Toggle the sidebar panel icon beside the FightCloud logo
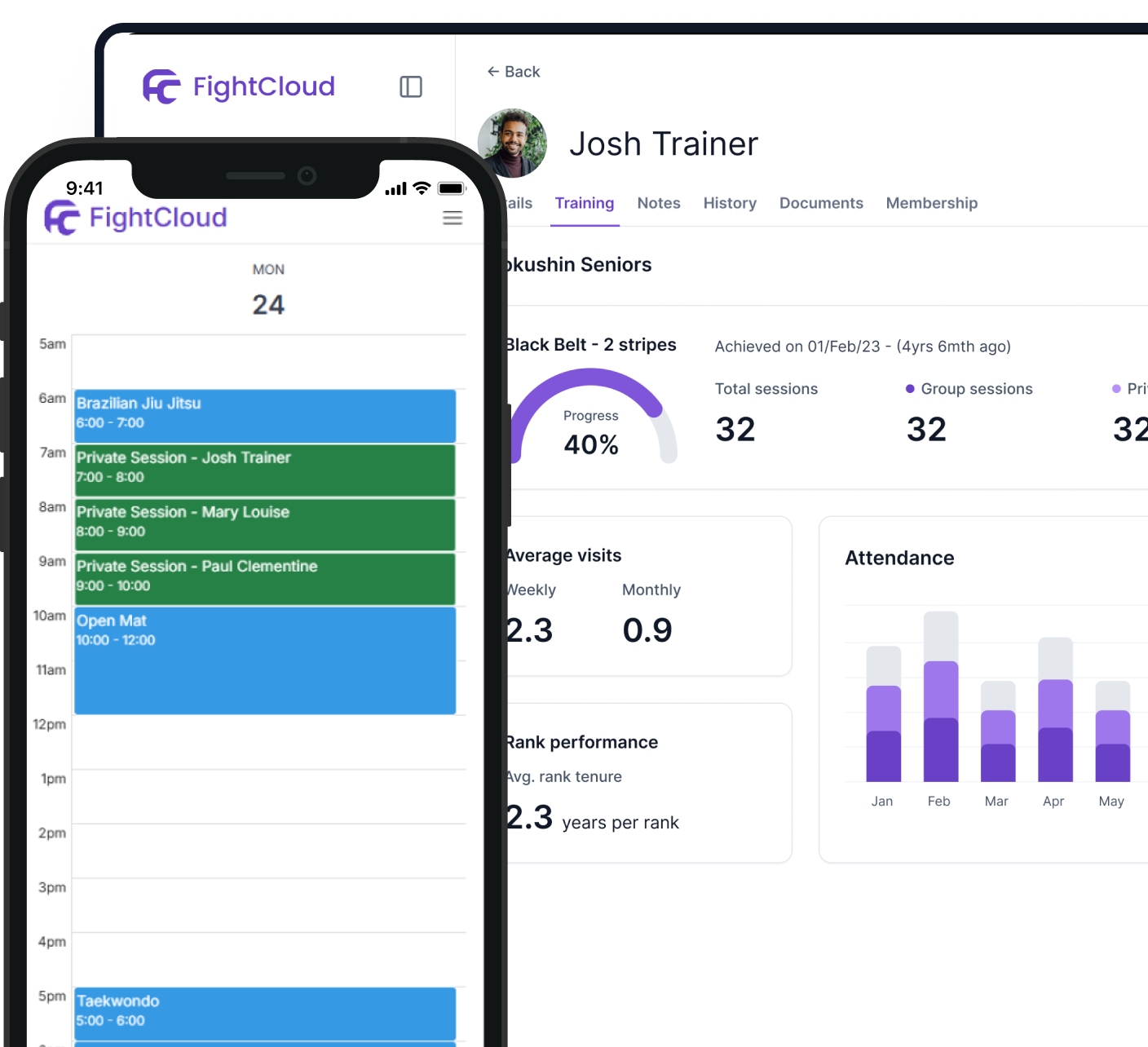The image size is (1148, 1047). [411, 87]
